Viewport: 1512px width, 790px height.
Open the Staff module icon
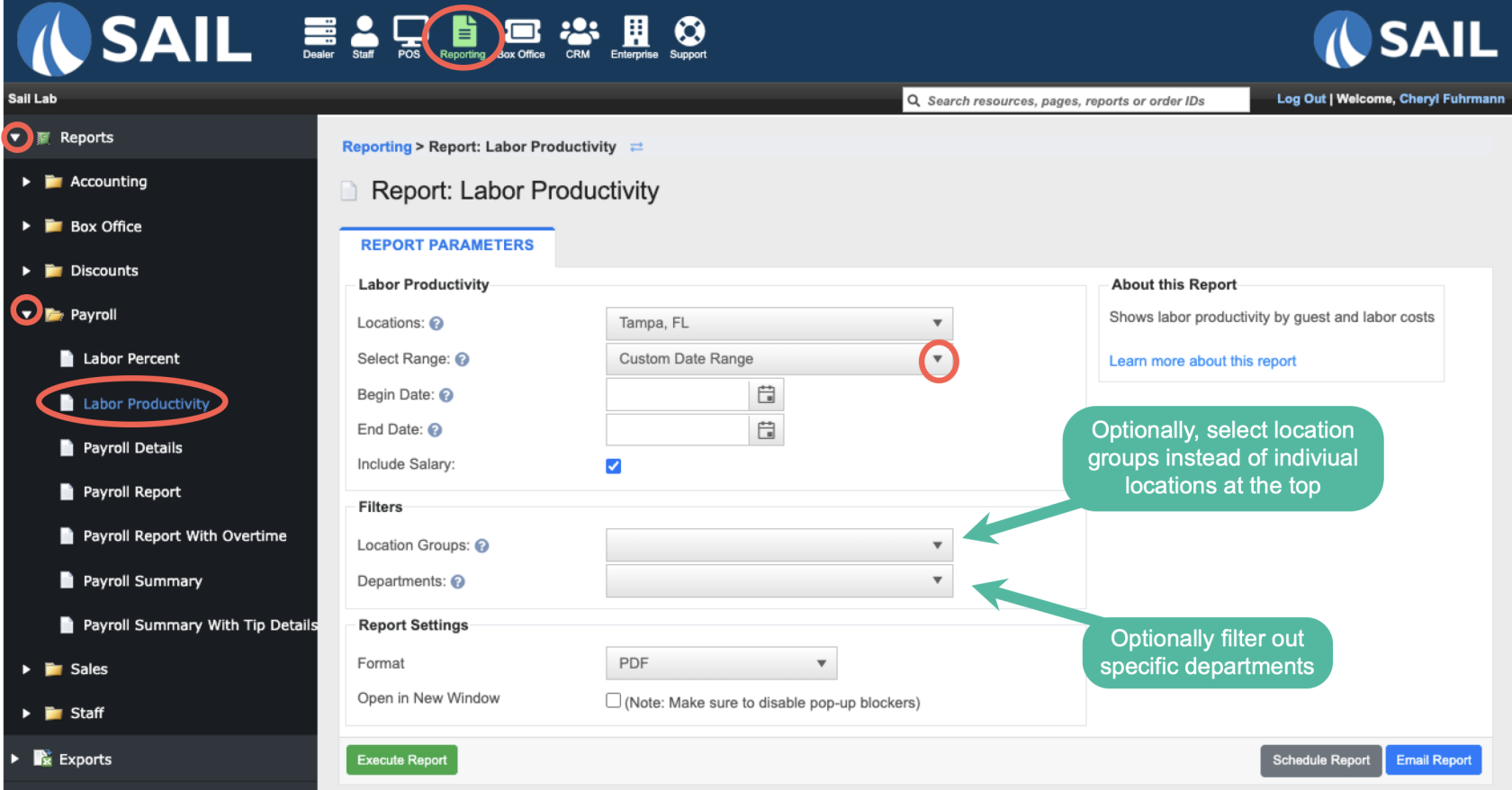[x=364, y=38]
